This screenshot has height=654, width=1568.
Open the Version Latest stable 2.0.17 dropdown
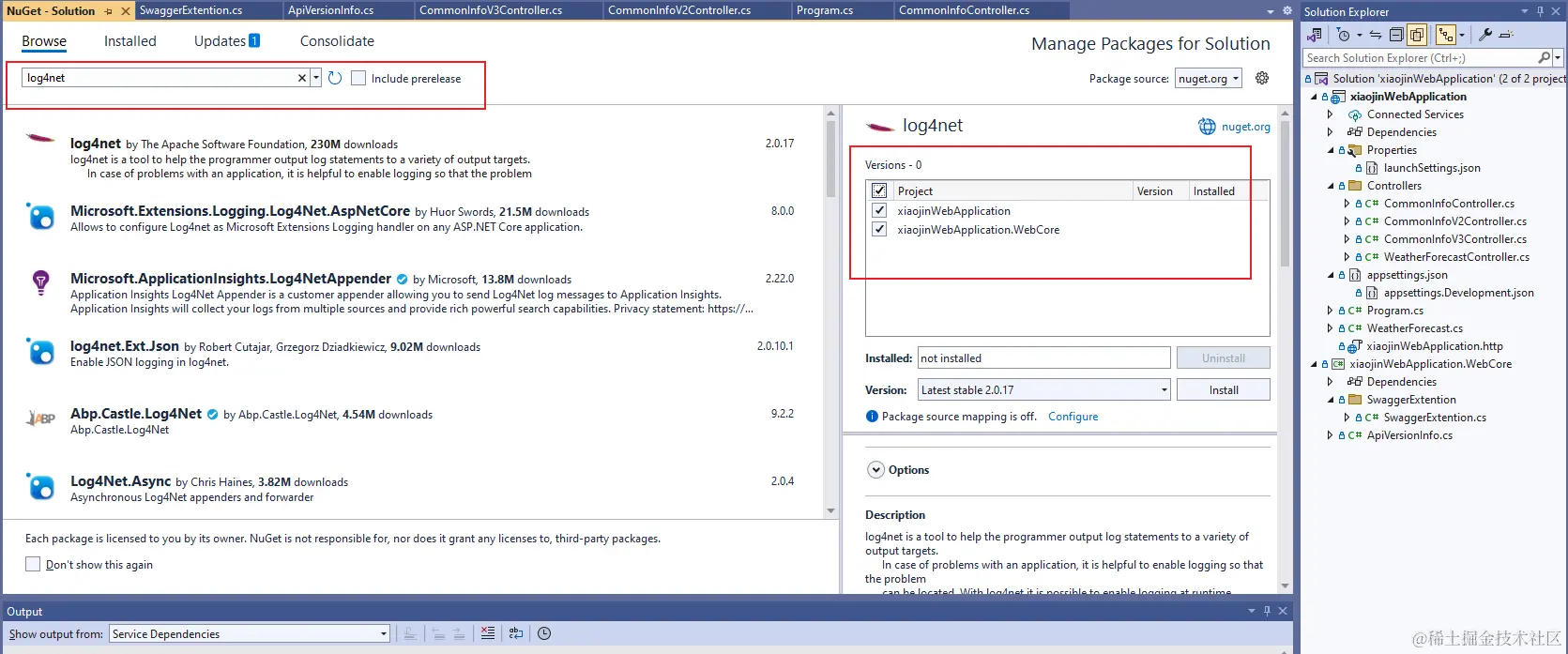(1044, 389)
